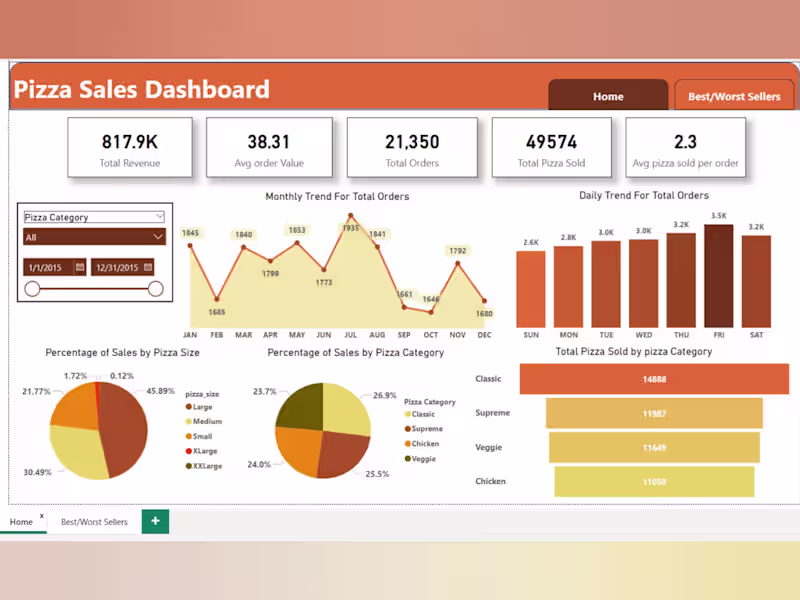Click the Best/Worst Sellers button at top right
The height and width of the screenshot is (600, 800).
(735, 96)
